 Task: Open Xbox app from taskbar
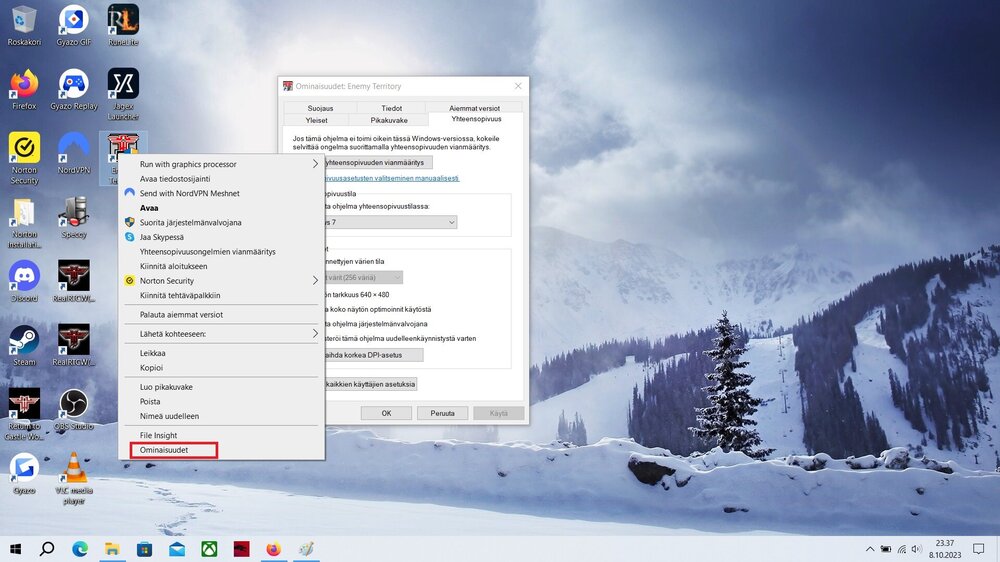coord(209,549)
